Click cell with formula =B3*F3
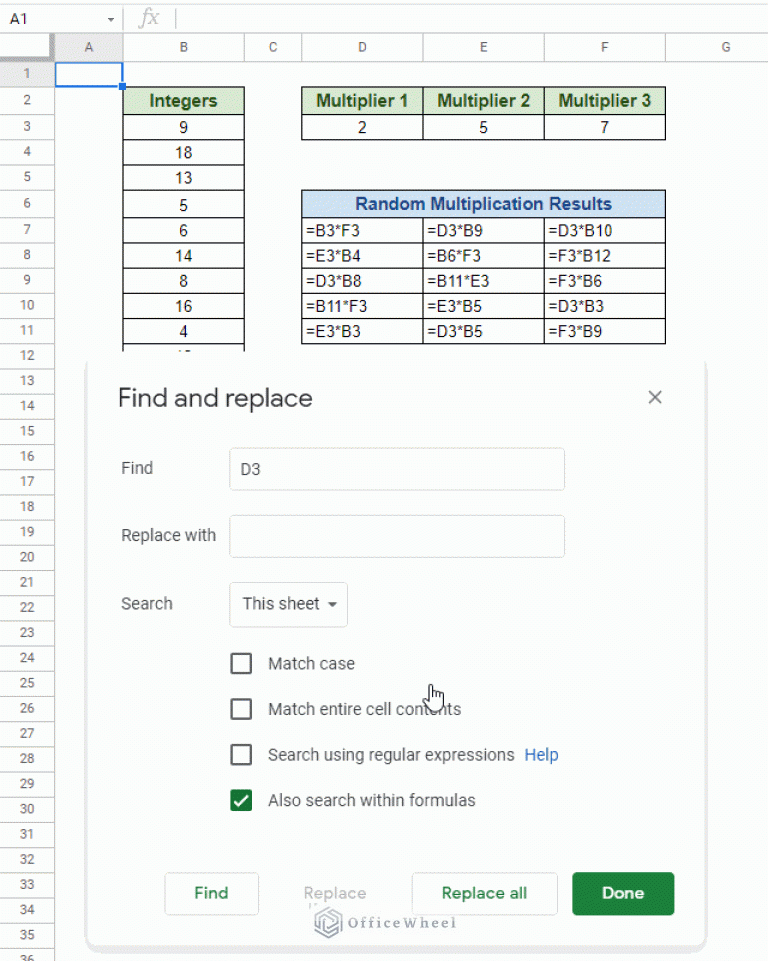This screenshot has width=768, height=961. point(362,230)
